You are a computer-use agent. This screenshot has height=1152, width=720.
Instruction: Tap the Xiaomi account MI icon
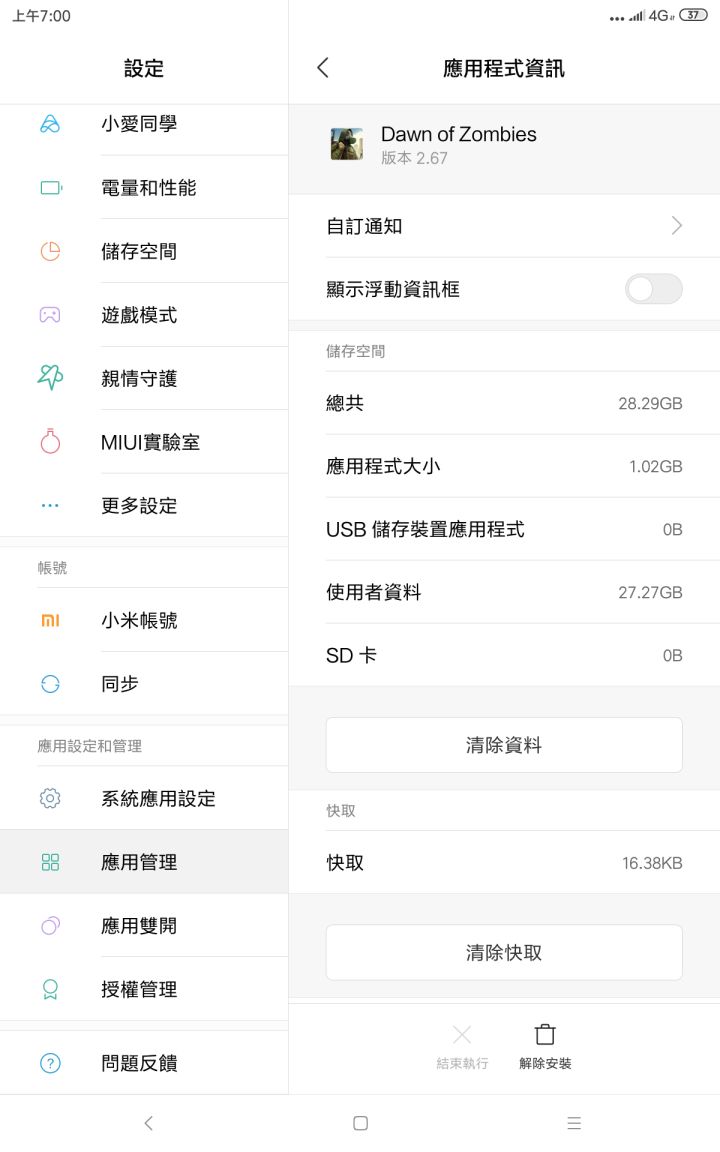coord(50,620)
